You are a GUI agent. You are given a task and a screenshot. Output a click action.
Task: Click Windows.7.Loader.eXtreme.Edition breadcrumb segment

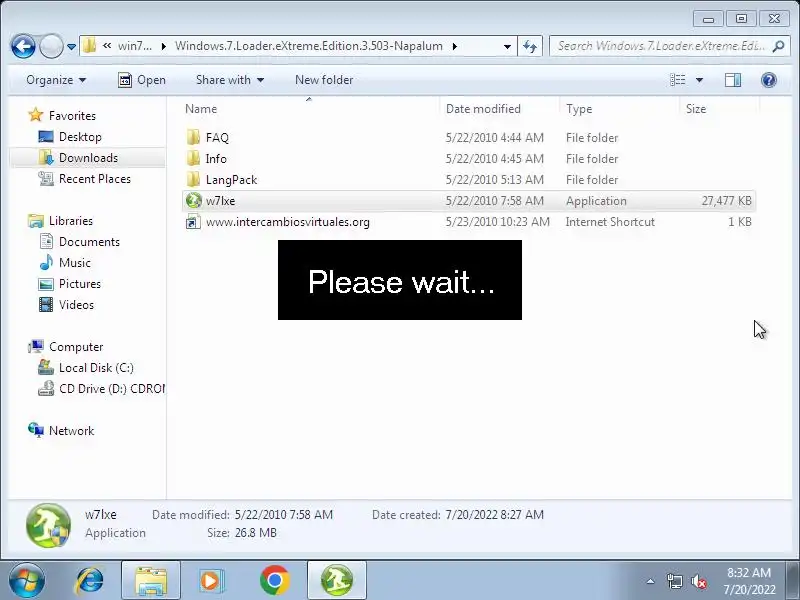point(309,46)
